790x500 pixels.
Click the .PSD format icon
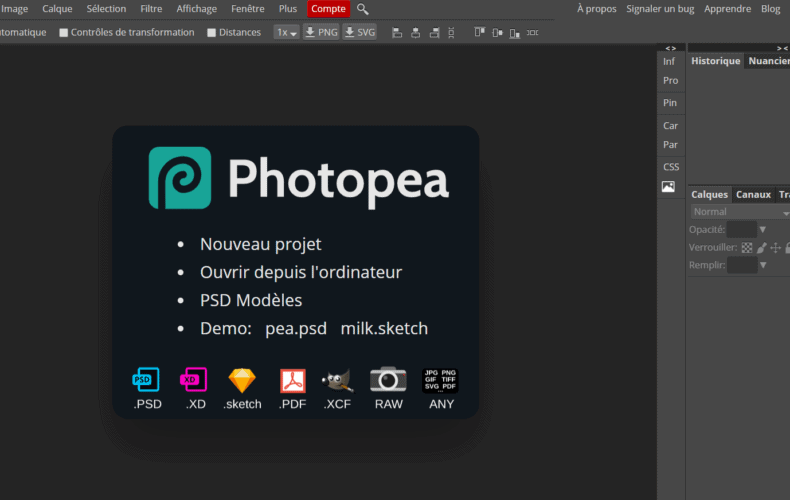tap(146, 380)
